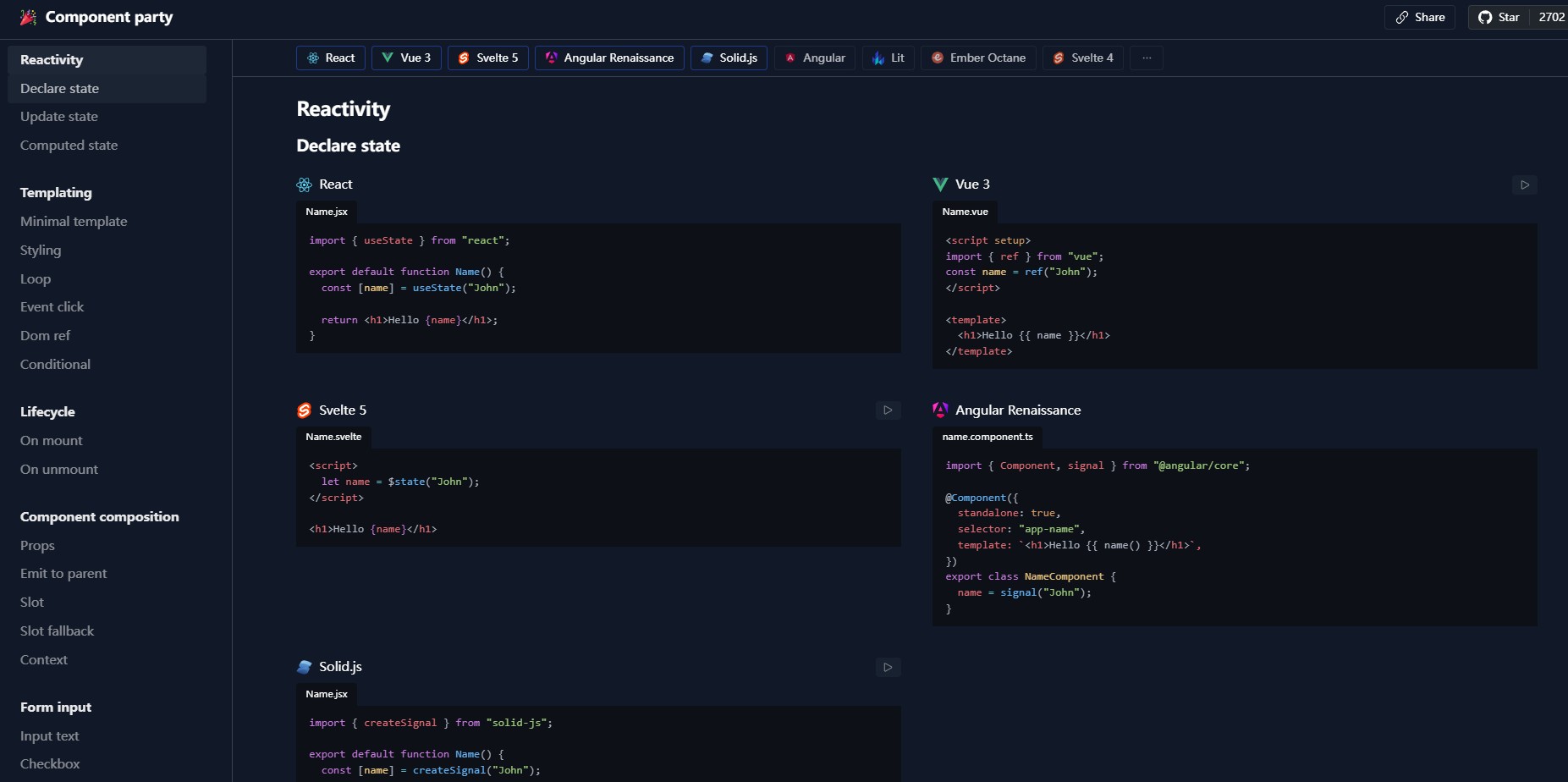
Task: Toggle the Vue 3 framework filter
Action: tap(406, 58)
